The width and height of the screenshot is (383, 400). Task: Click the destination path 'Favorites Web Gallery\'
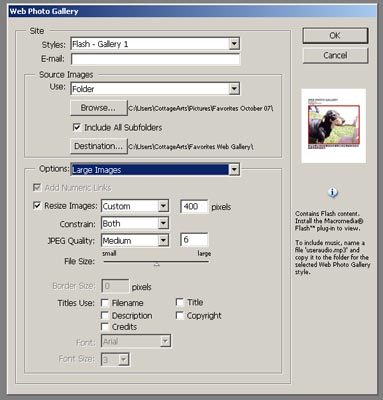(191, 147)
